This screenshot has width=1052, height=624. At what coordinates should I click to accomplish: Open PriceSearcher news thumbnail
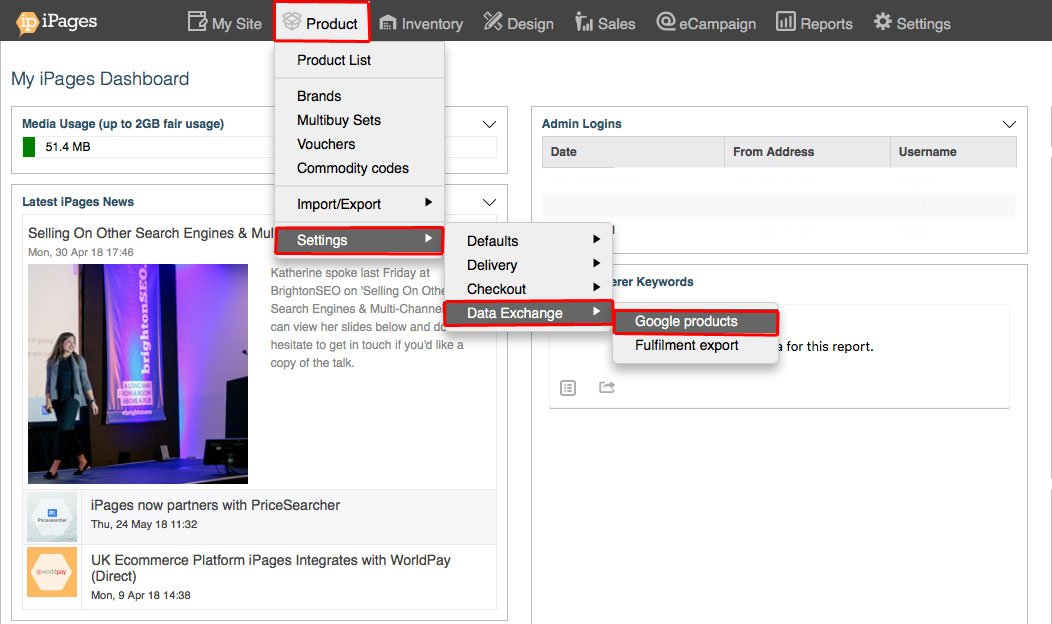point(52,517)
